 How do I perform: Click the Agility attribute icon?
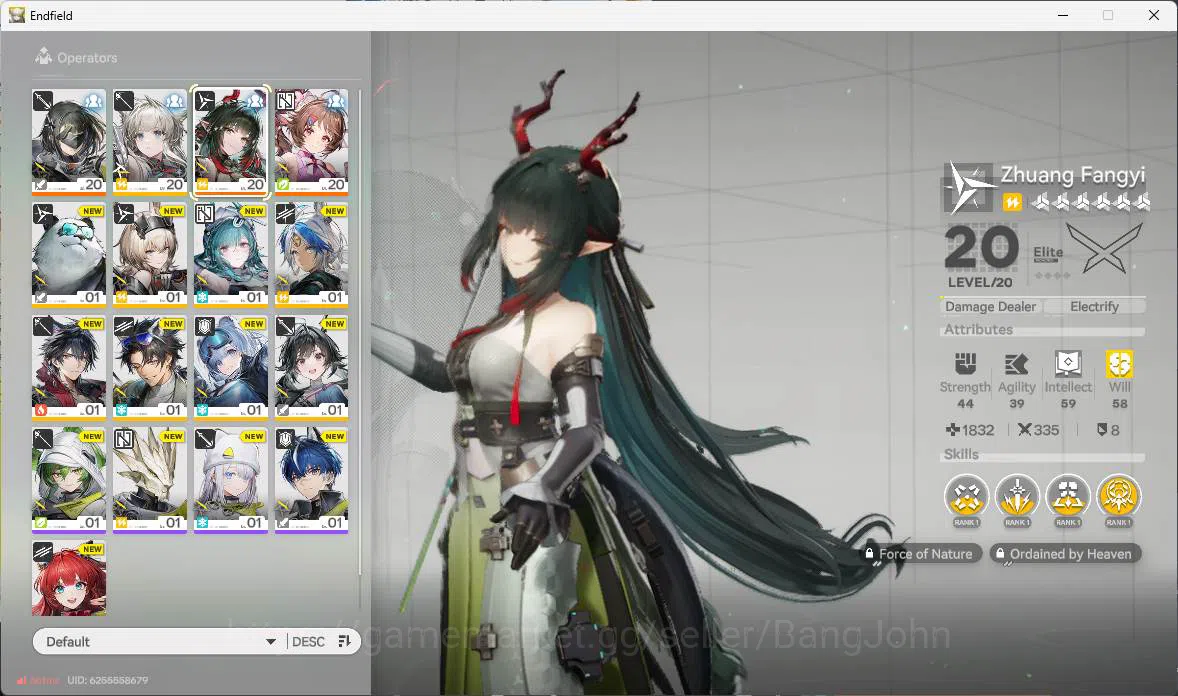click(x=1016, y=365)
